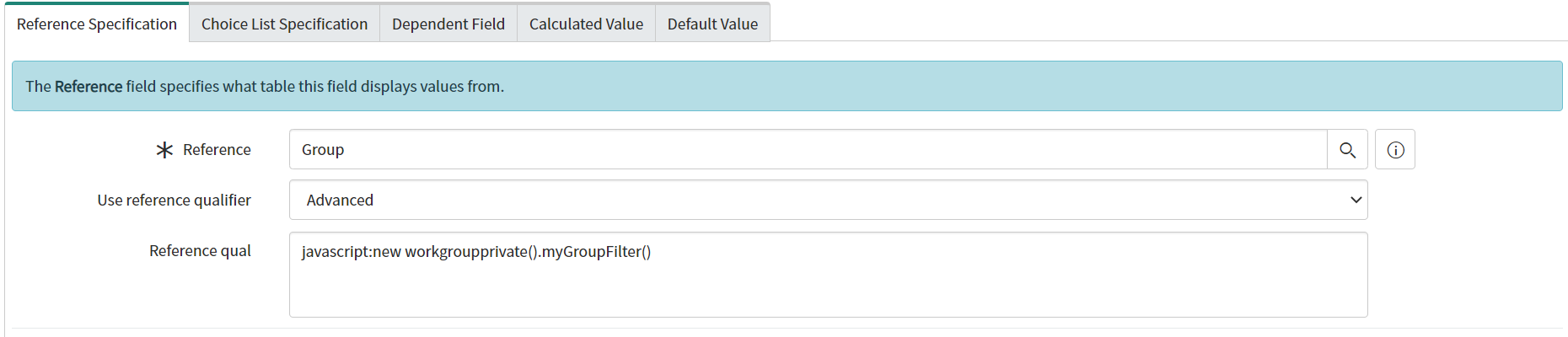The image size is (1568, 337).
Task: Click the Use reference qualifier label
Action: tap(174, 200)
